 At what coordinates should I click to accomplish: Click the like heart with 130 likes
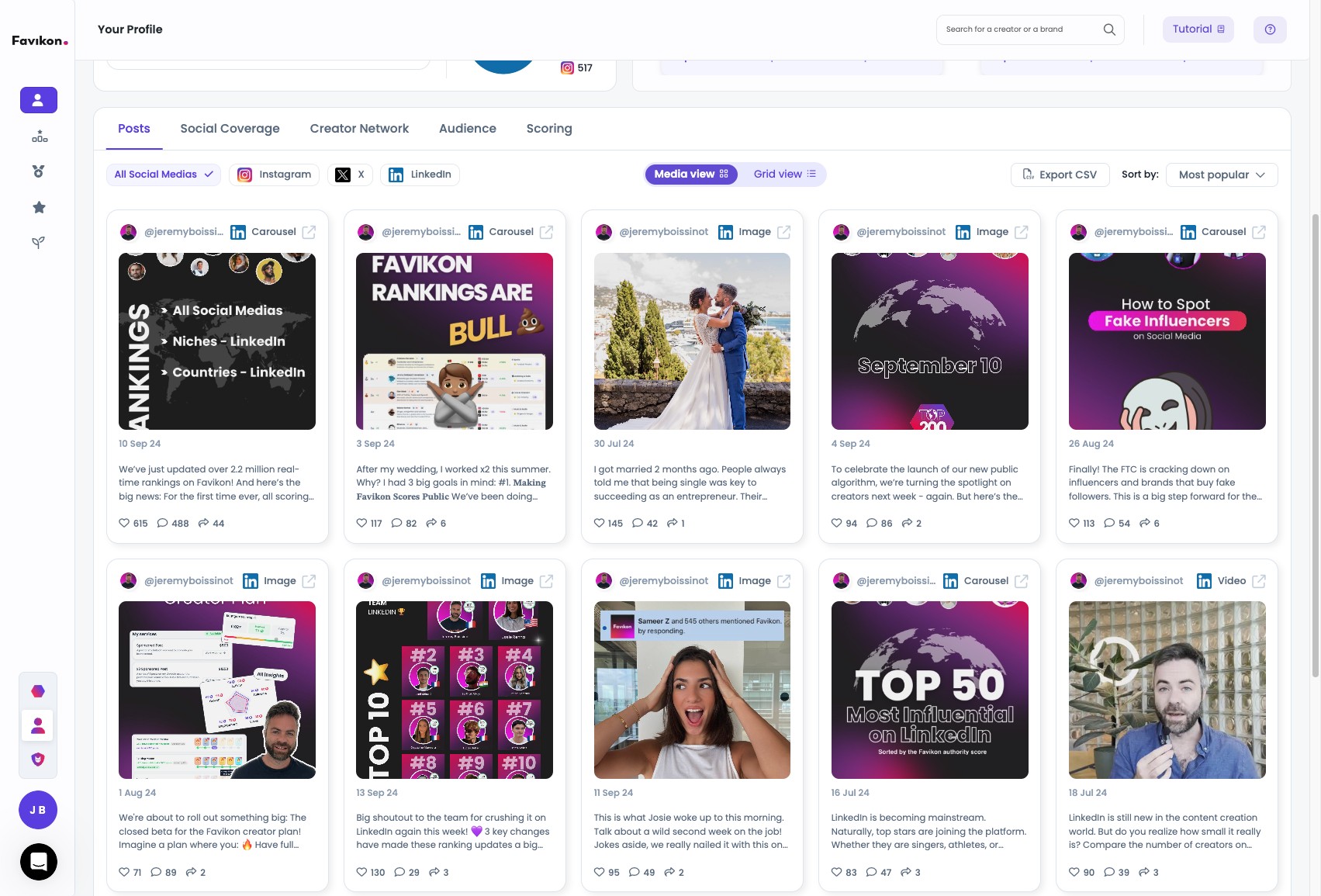[x=361, y=872]
